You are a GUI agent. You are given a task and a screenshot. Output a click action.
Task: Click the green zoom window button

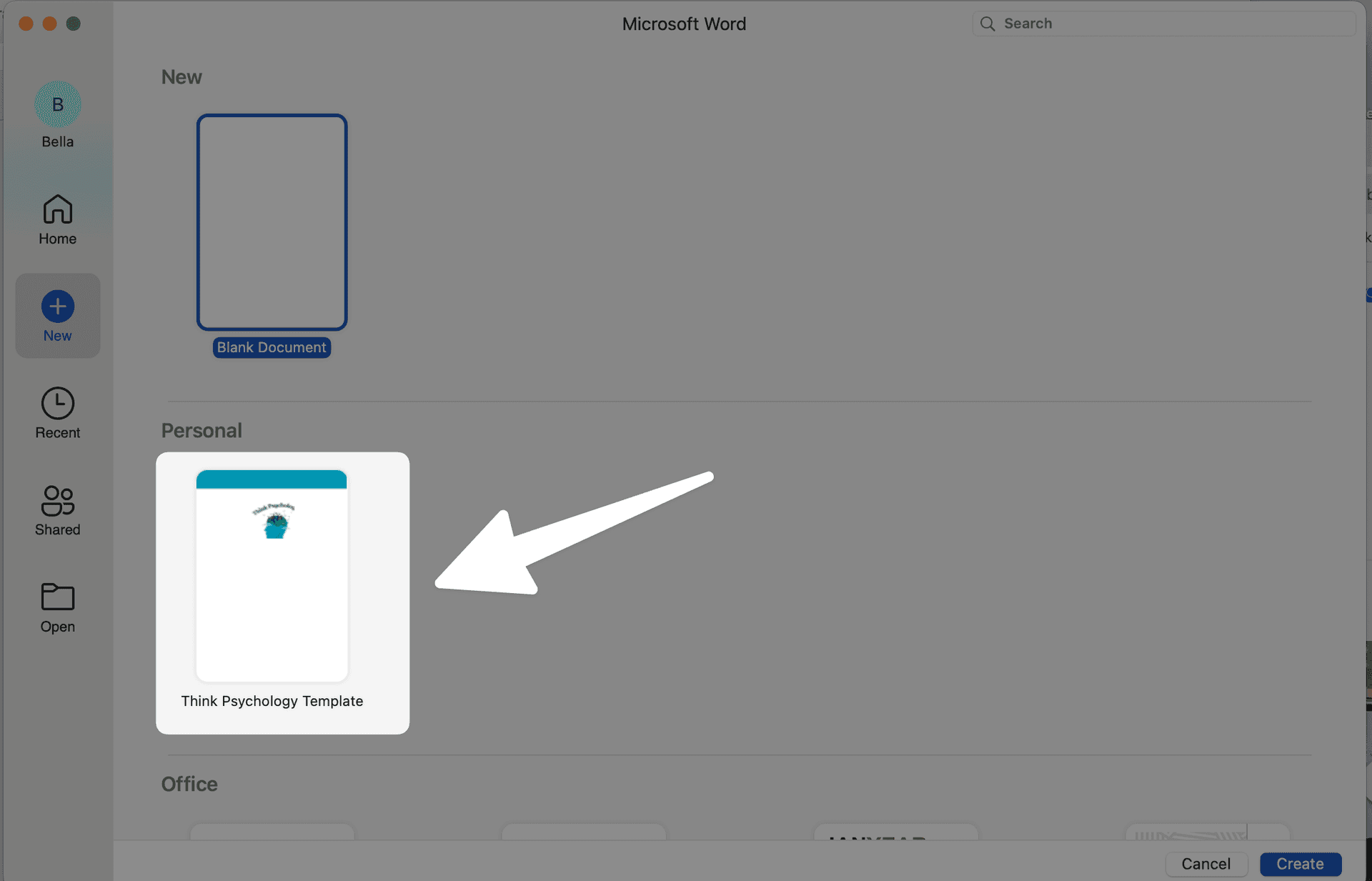pyautogui.click(x=73, y=24)
